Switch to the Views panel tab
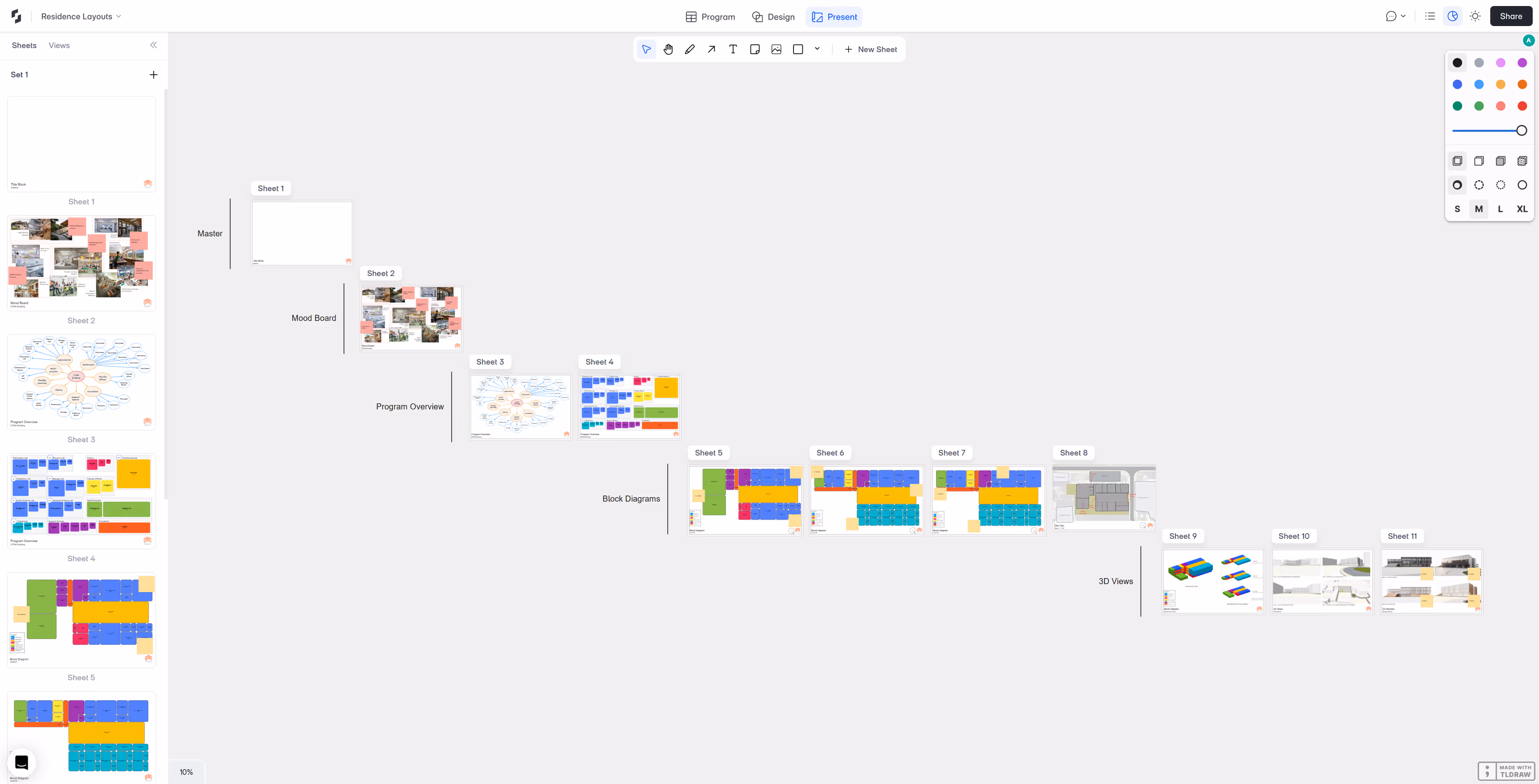Image resolution: width=1539 pixels, height=784 pixels. 59,45
